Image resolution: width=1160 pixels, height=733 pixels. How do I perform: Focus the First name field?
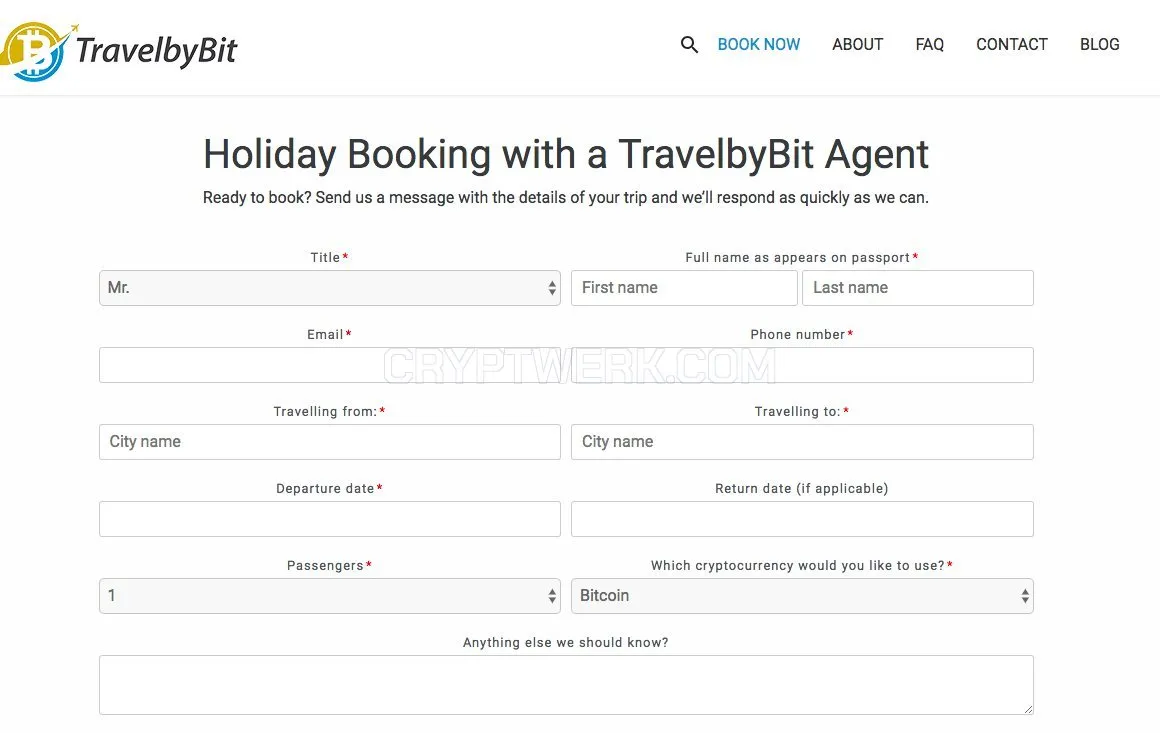coord(684,288)
